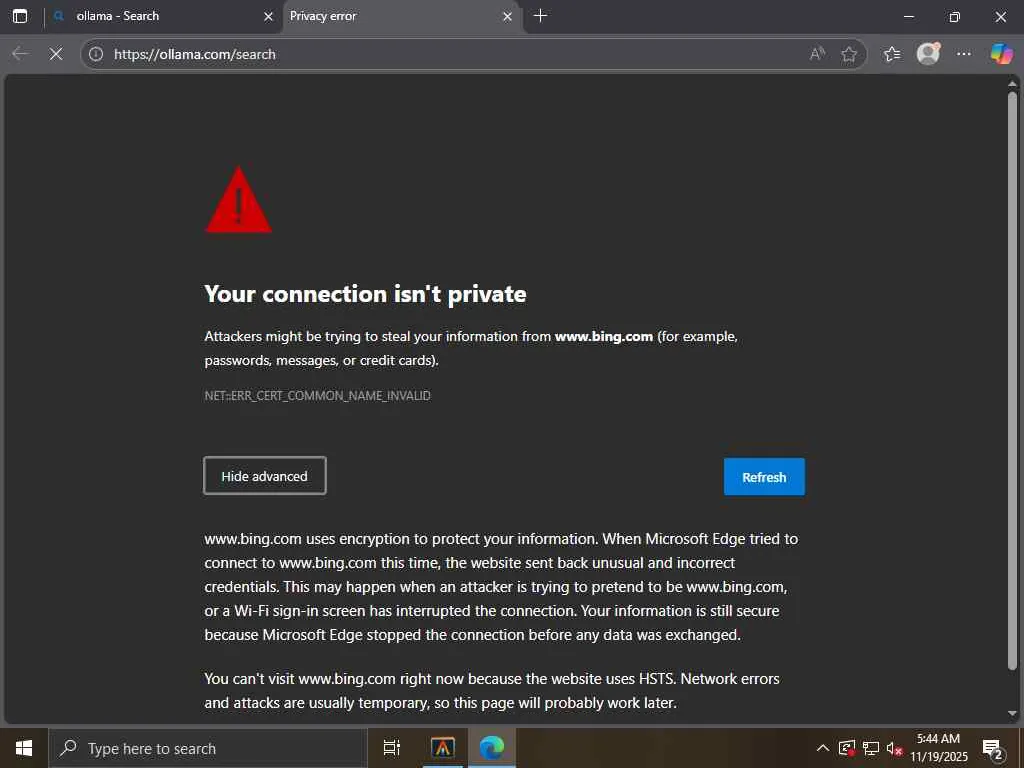Open Settings and more menu
The width and height of the screenshot is (1024, 768).
(964, 54)
